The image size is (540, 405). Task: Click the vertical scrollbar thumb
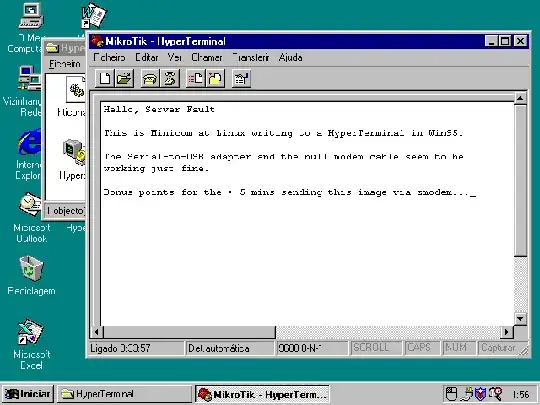520,180
